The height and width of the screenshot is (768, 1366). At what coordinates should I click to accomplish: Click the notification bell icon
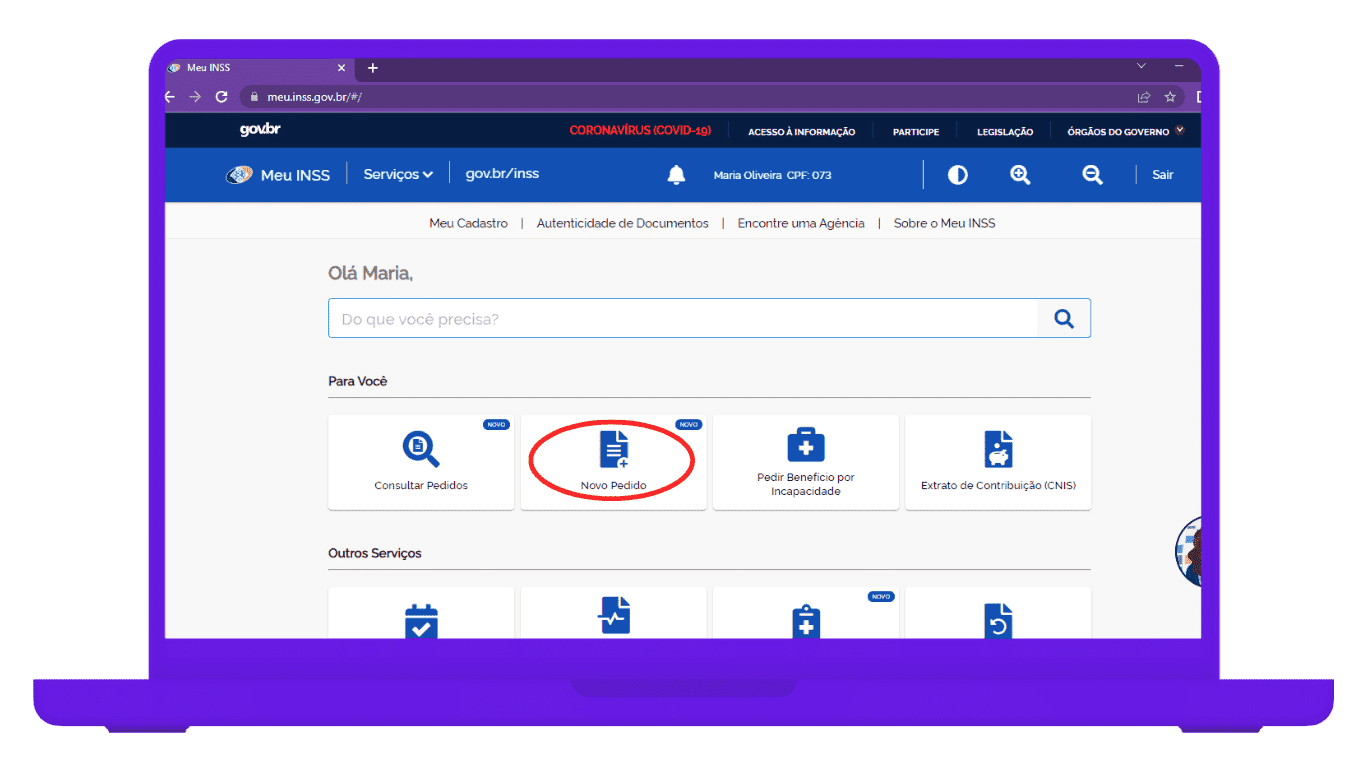(x=676, y=175)
